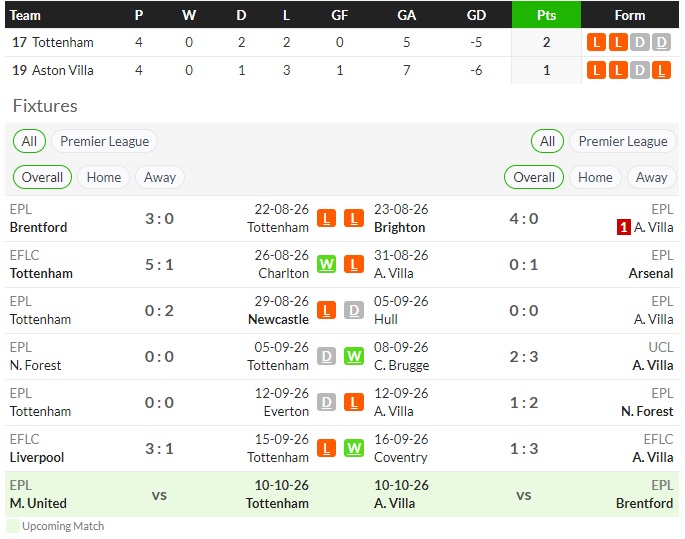Click last L form badge in Aston Villa row
Image resolution: width=685 pixels, height=539 pixels.
click(x=661, y=70)
